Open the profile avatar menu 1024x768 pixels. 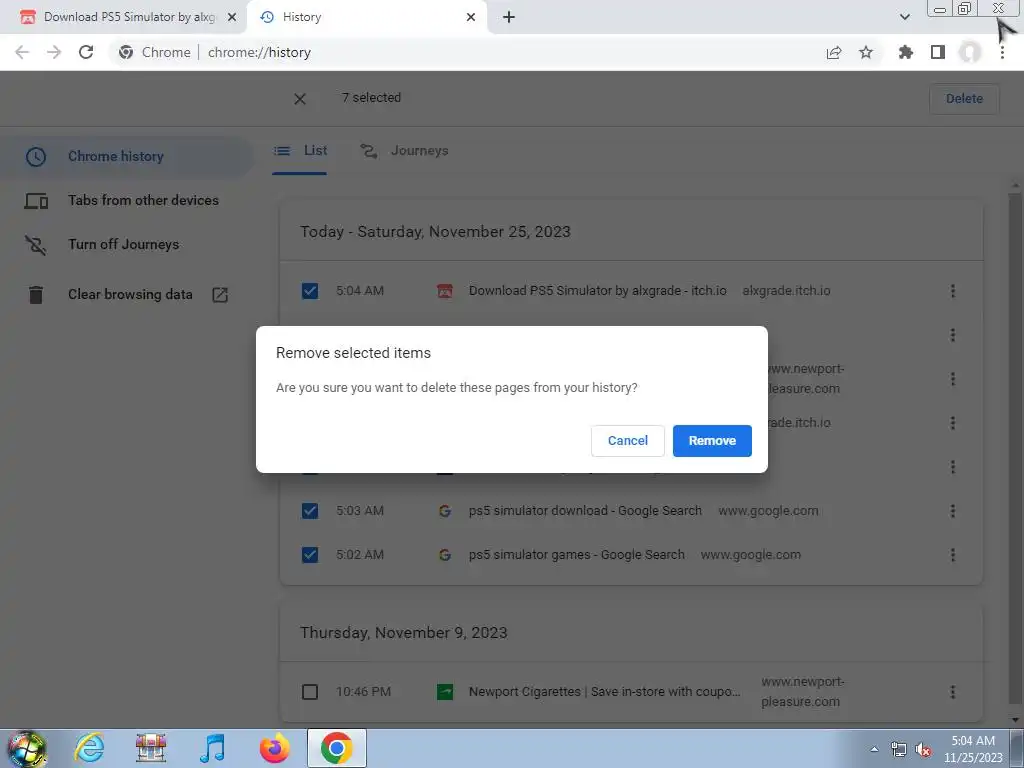pyautogui.click(x=970, y=52)
